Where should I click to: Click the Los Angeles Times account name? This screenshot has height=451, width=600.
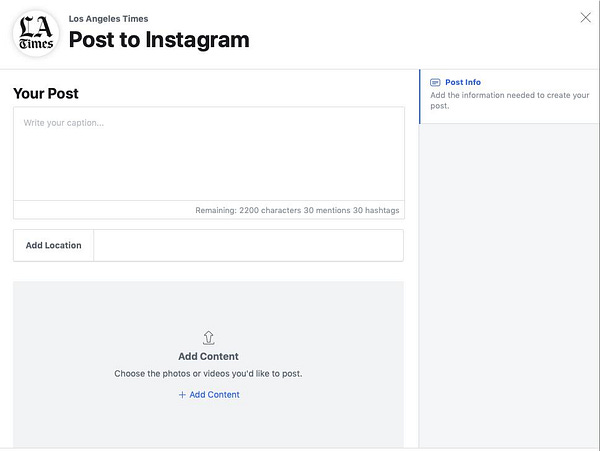(x=108, y=19)
